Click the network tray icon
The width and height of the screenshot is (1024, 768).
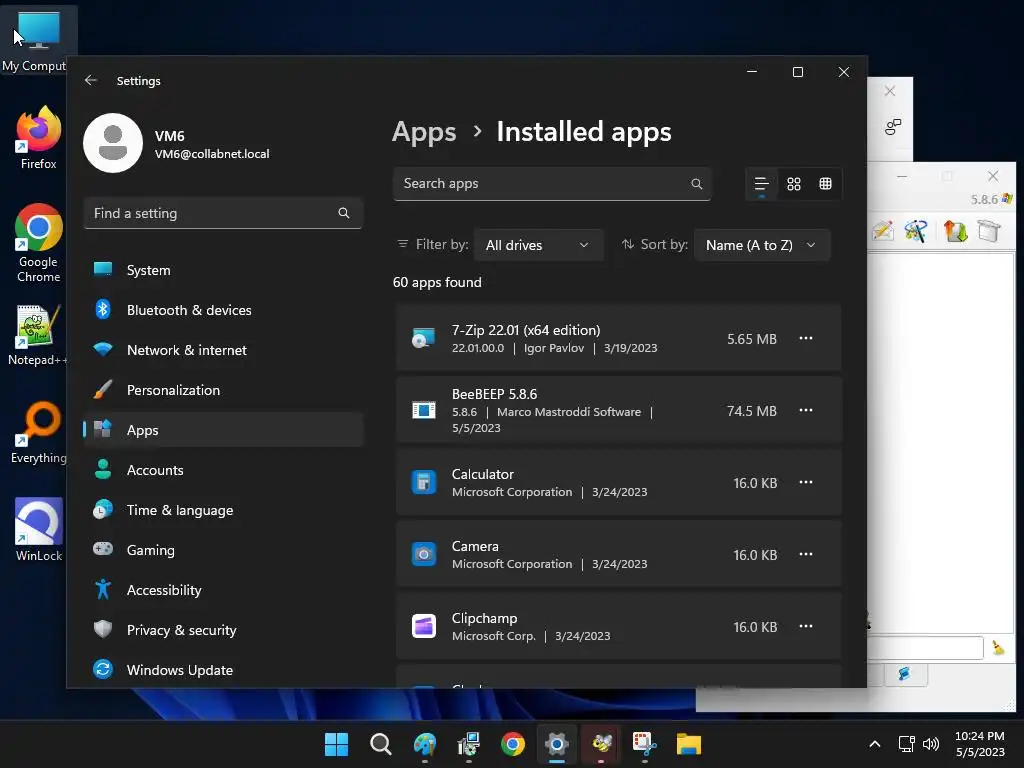[906, 744]
